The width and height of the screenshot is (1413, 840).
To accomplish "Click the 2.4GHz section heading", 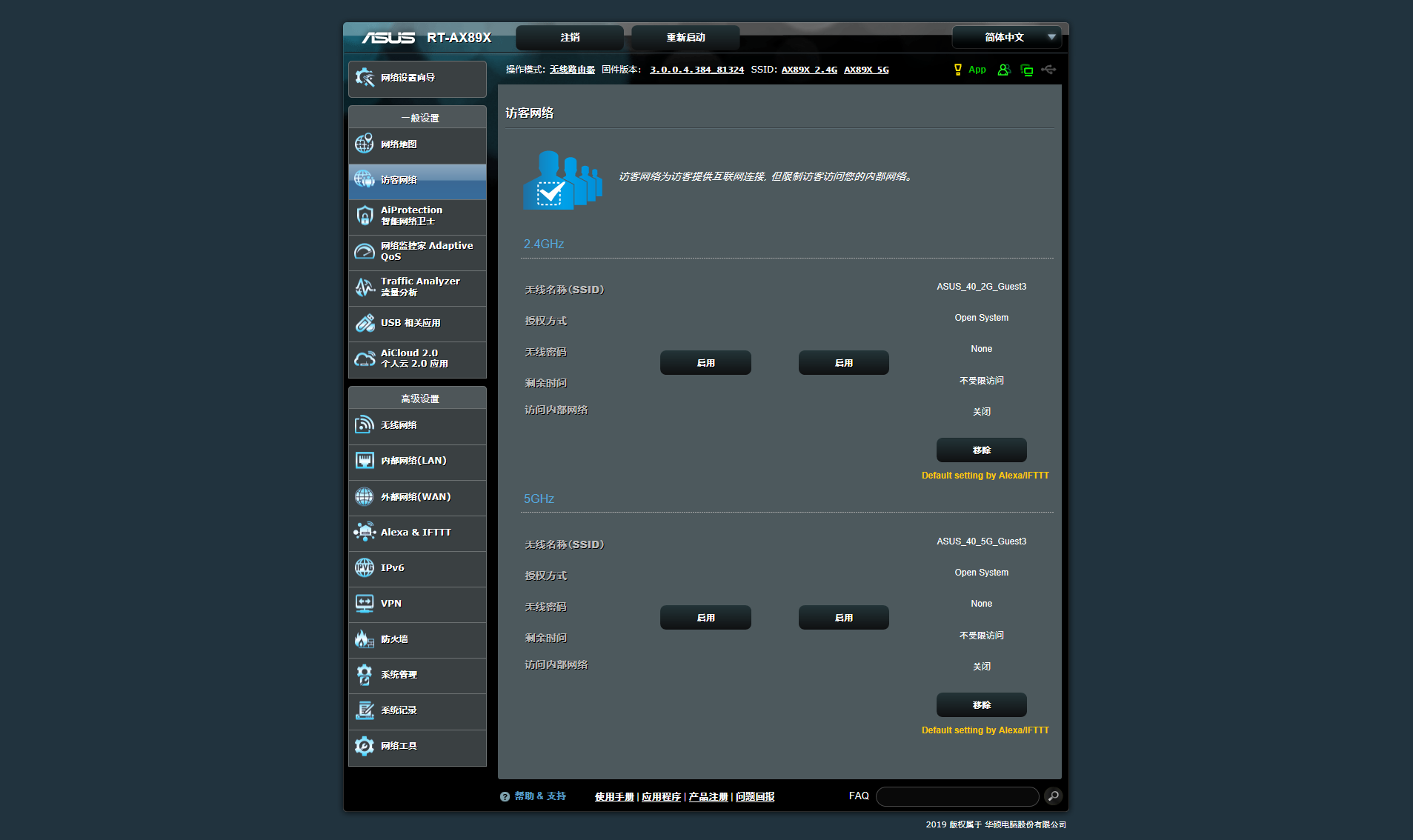I will tap(544, 244).
